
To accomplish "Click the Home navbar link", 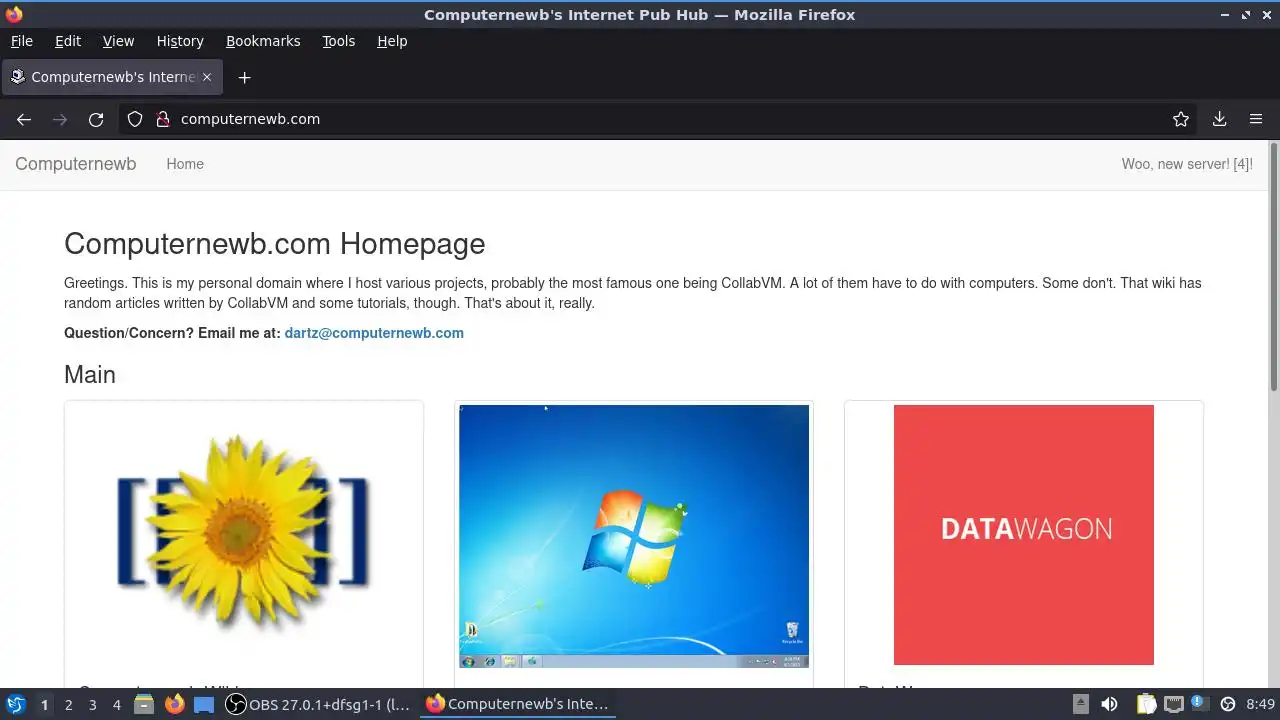I will [x=185, y=164].
